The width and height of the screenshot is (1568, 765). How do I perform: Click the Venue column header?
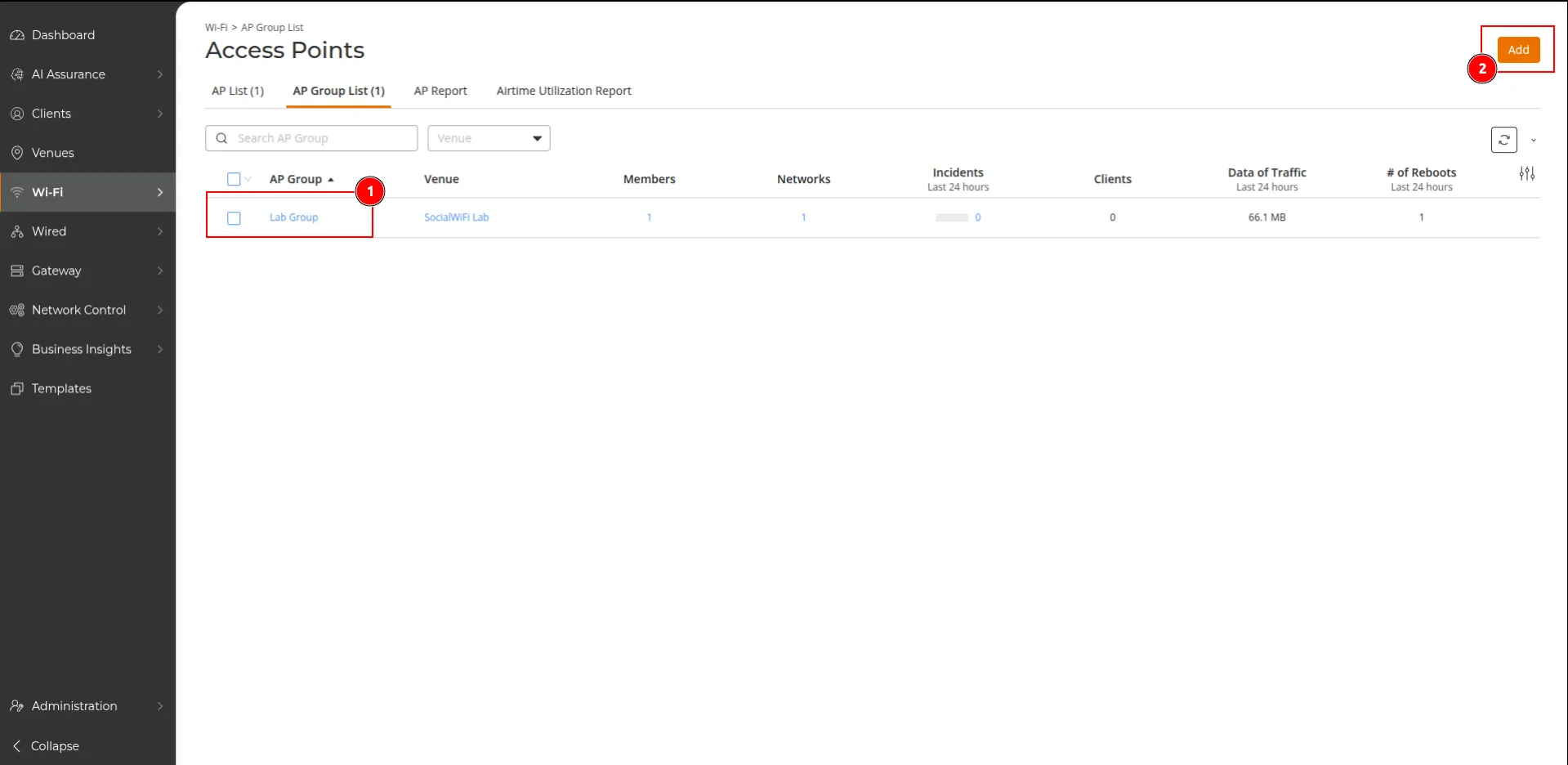pos(441,179)
